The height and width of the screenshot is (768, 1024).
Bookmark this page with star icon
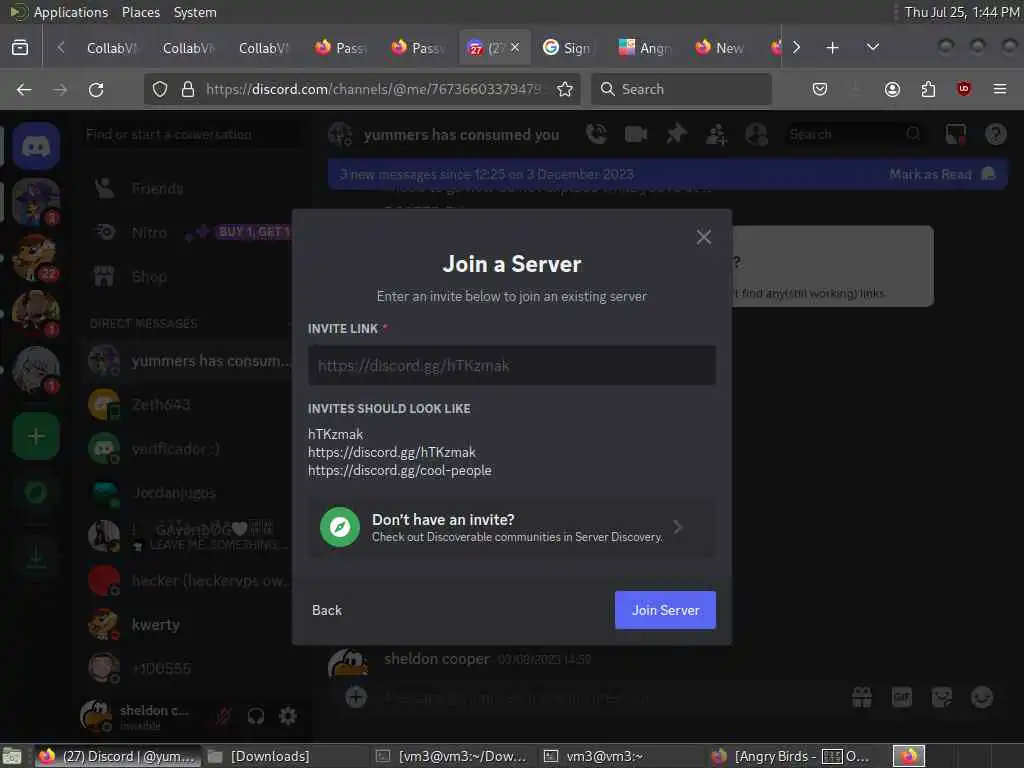click(565, 89)
